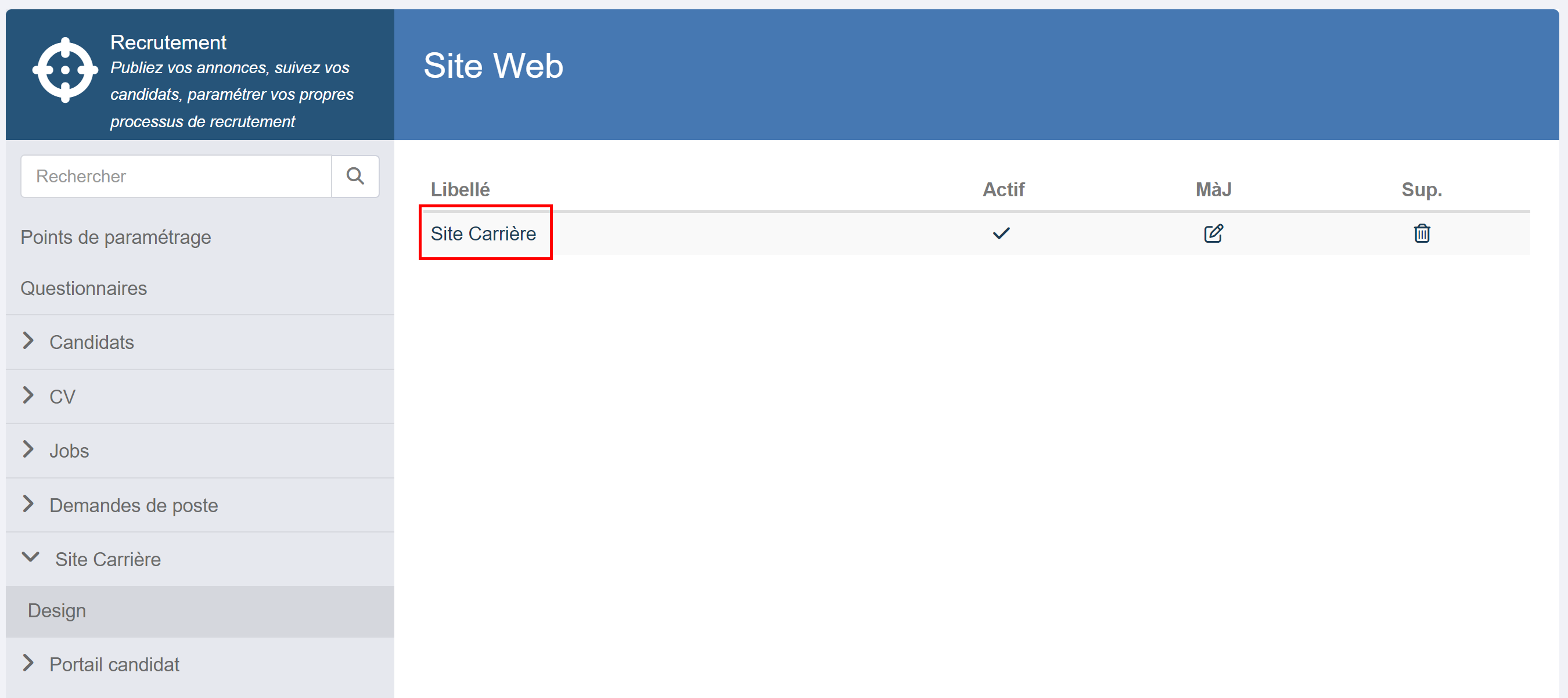Select the Design submenu entry
The width and height of the screenshot is (1568, 698).
point(200,611)
